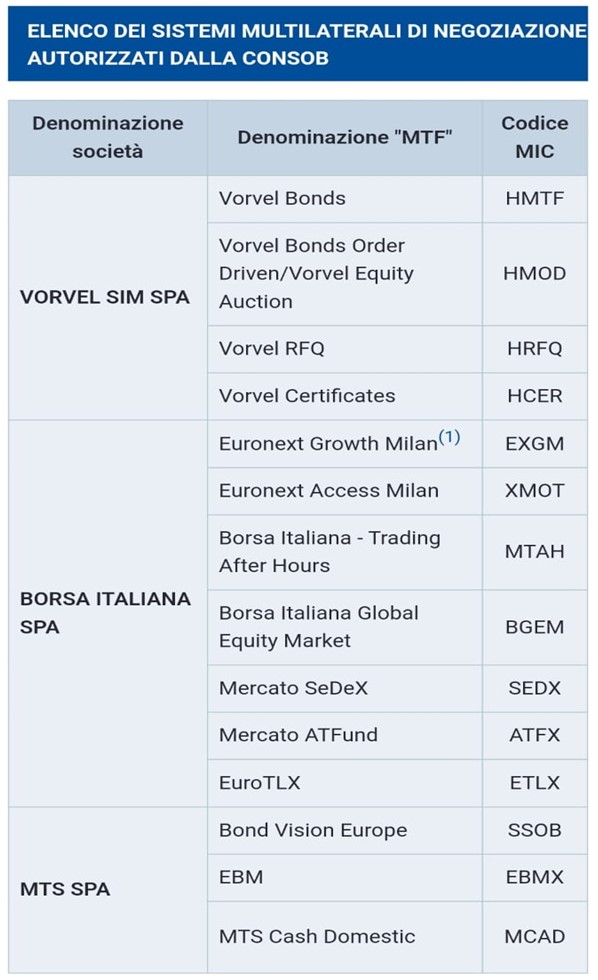Select the MTS SPA company cell
Viewport: 598px width, 980px height.
(107, 889)
